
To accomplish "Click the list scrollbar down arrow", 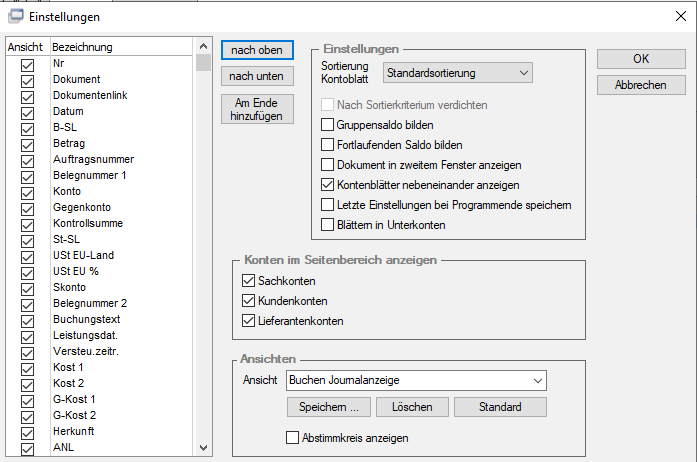I will pyautogui.click(x=203, y=448).
